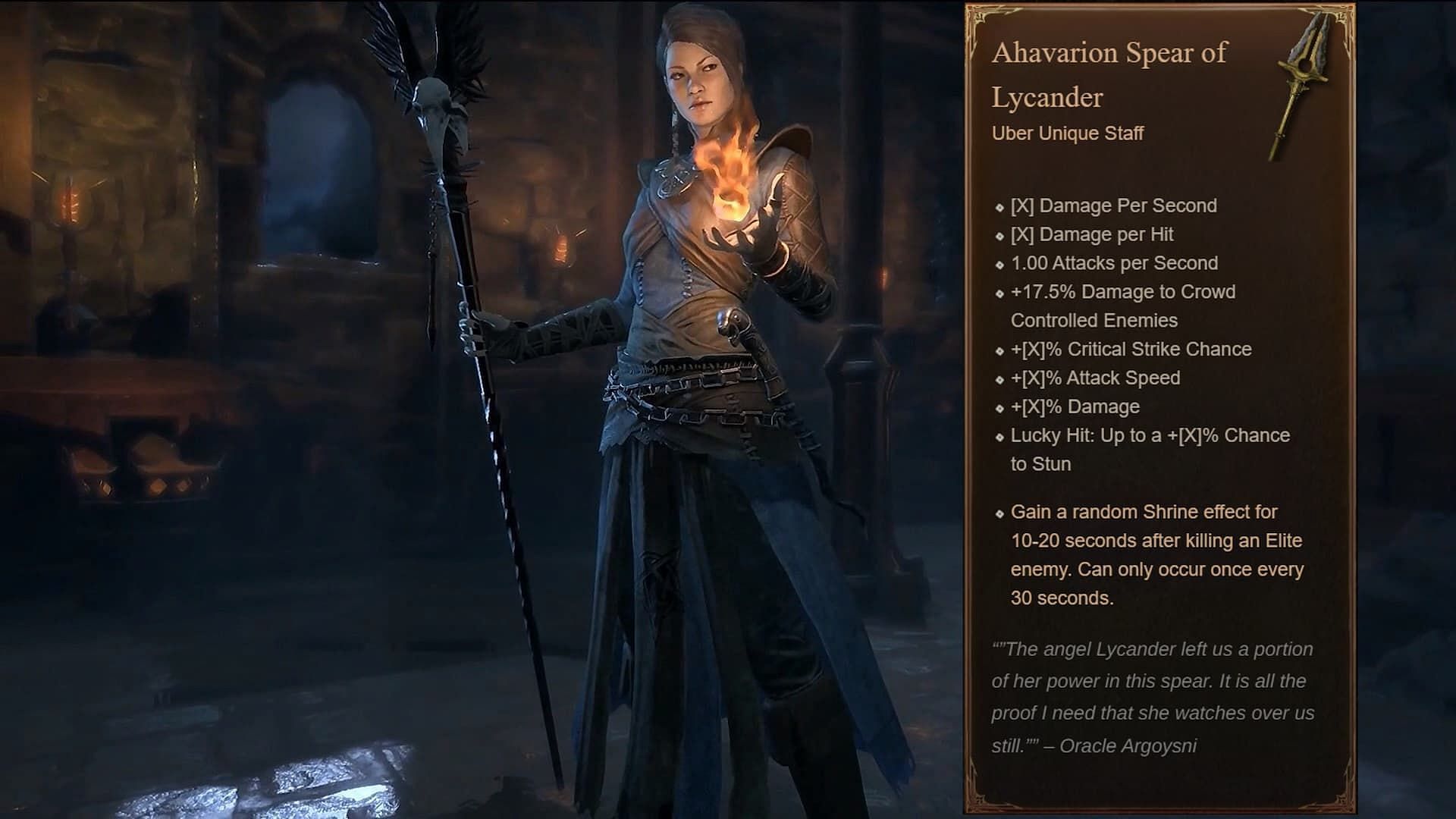Screen dimensions: 1456x819
Task: Open item tooltip context menu
Action: 1160,400
